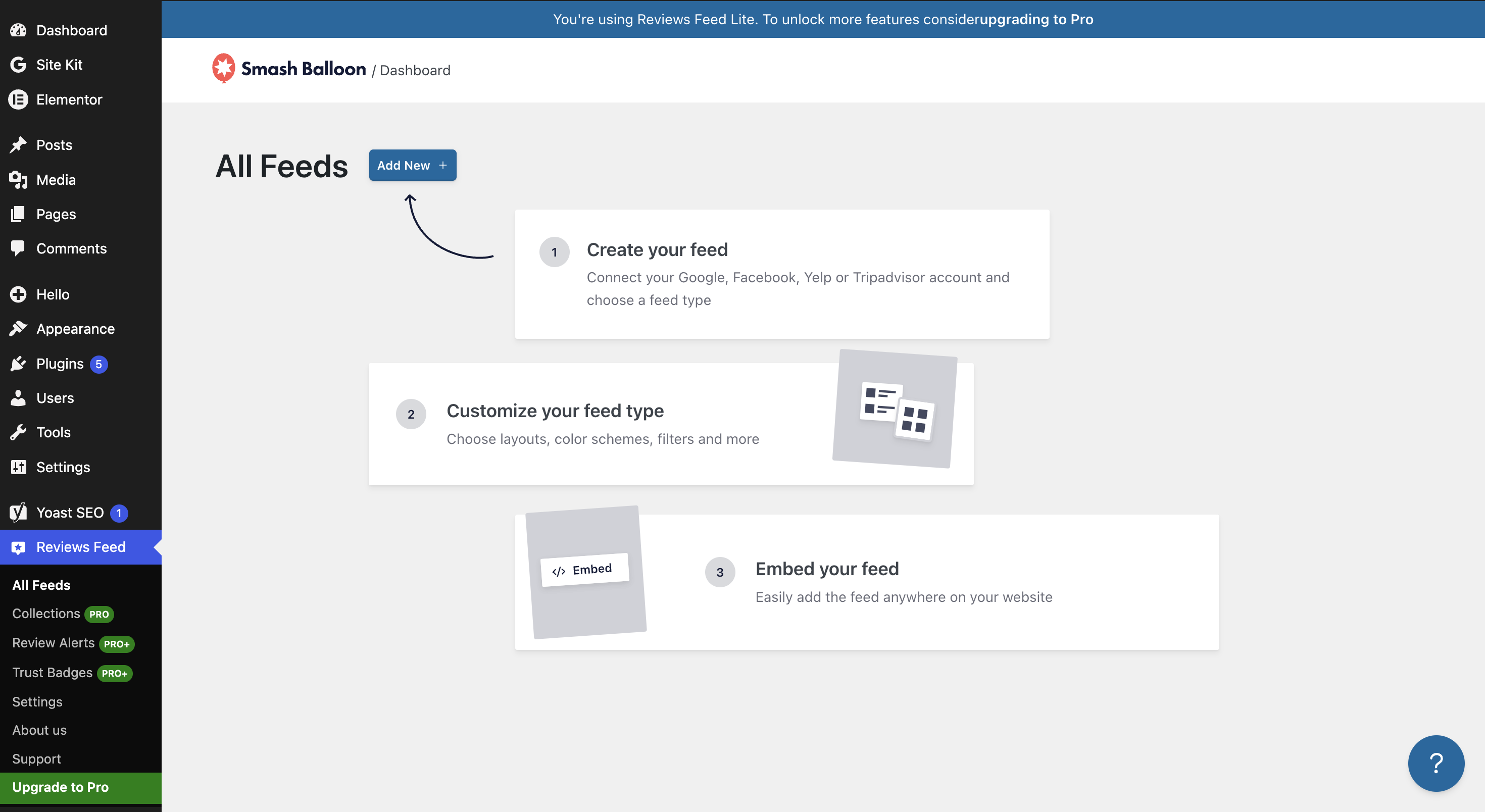This screenshot has height=812, width=1485.
Task: Click the Settings sliders icon in sidebar
Action: [19, 467]
